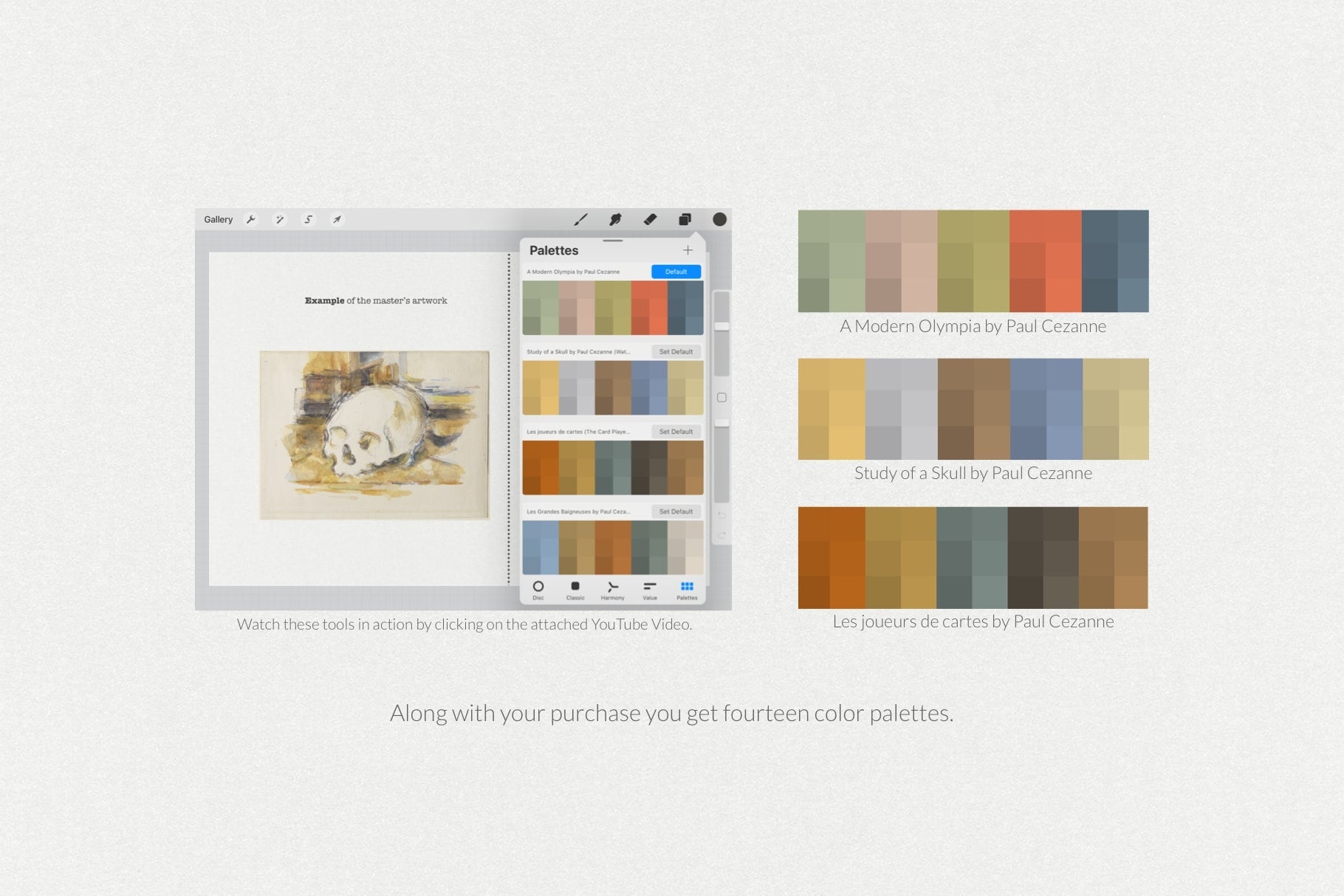Set Les joueurs de cartes palette default
1344x896 pixels.
(x=676, y=432)
